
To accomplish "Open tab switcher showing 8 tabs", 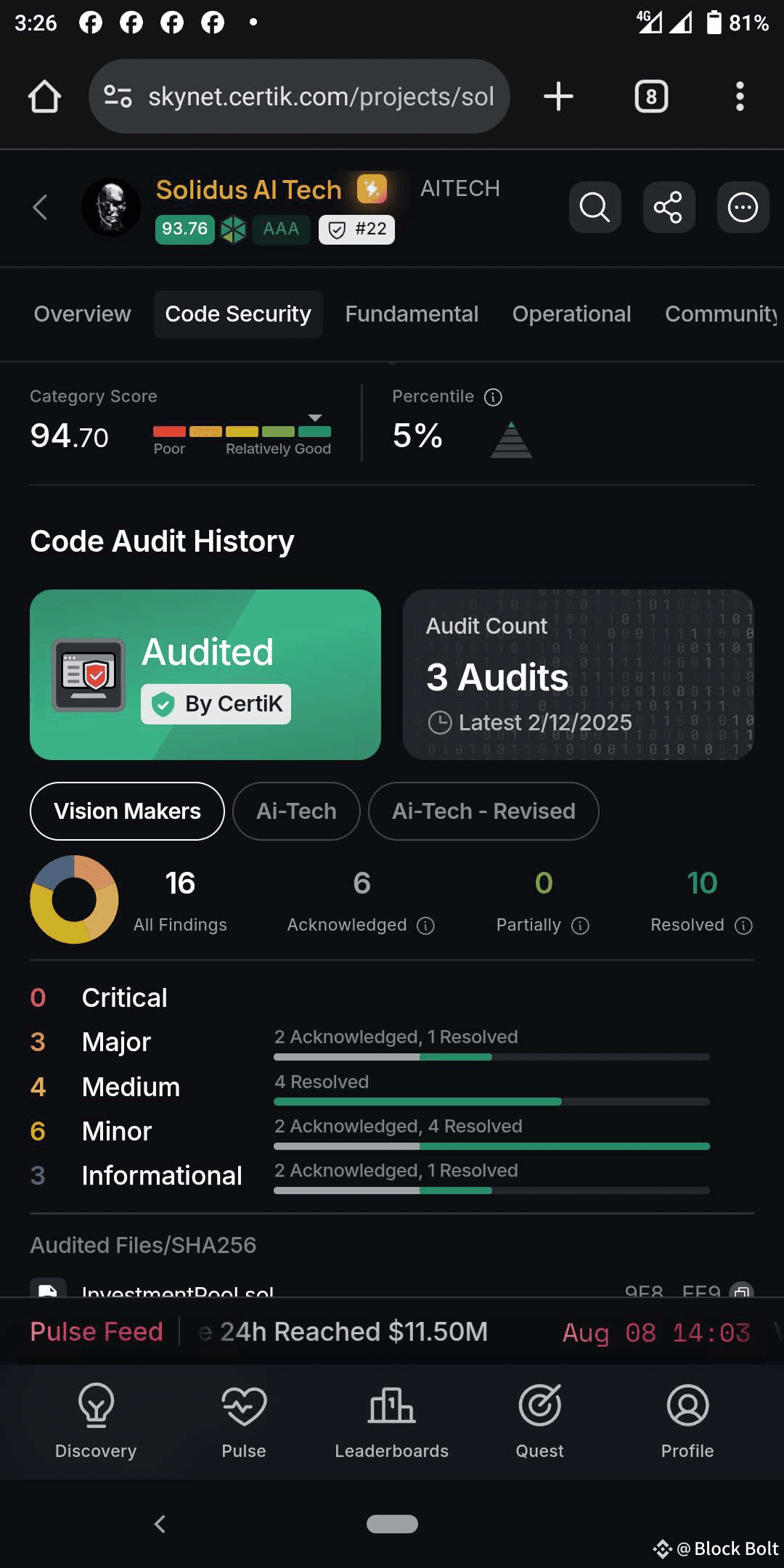I will coord(651,97).
